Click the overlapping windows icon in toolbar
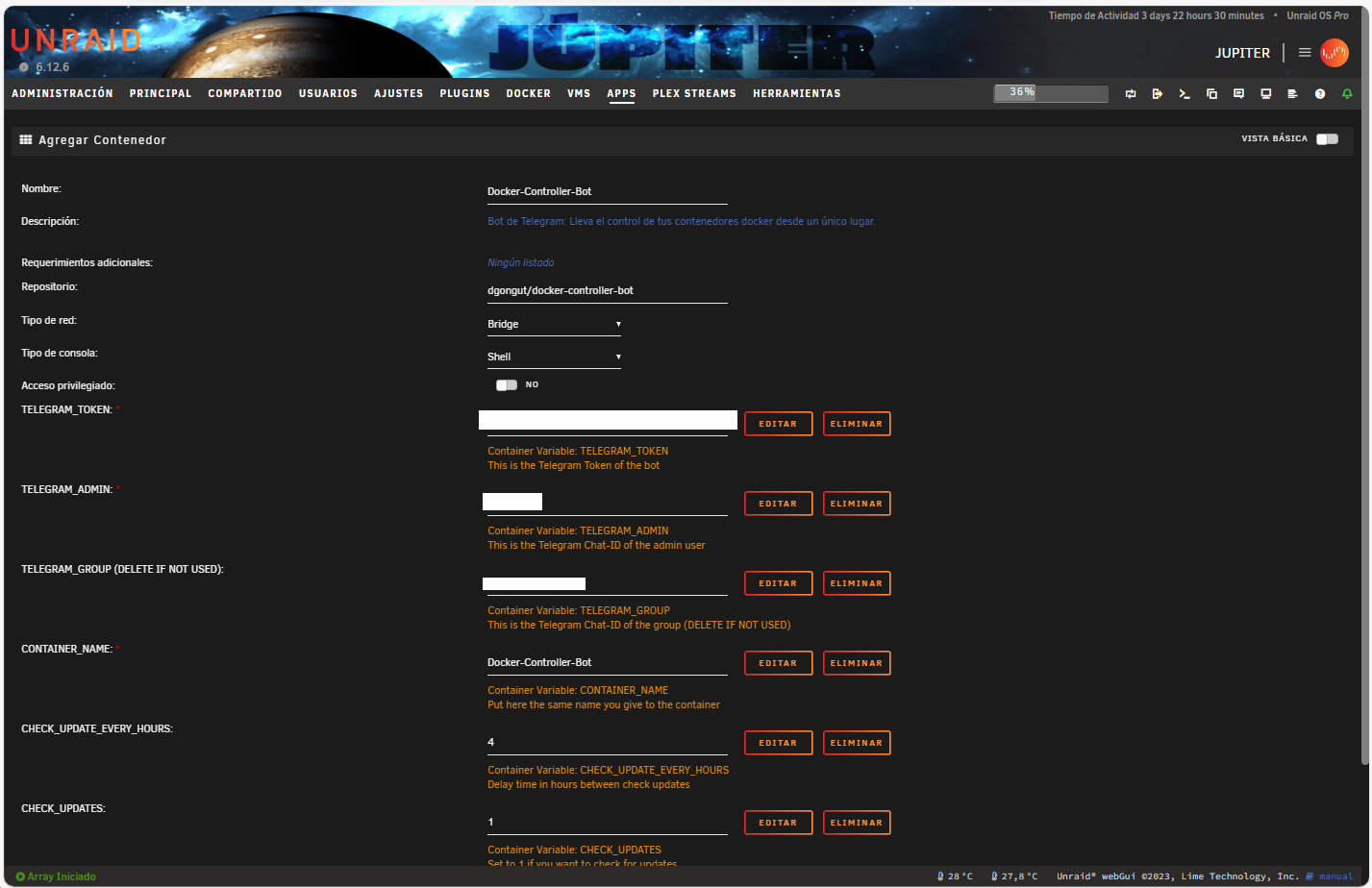 [1211, 93]
